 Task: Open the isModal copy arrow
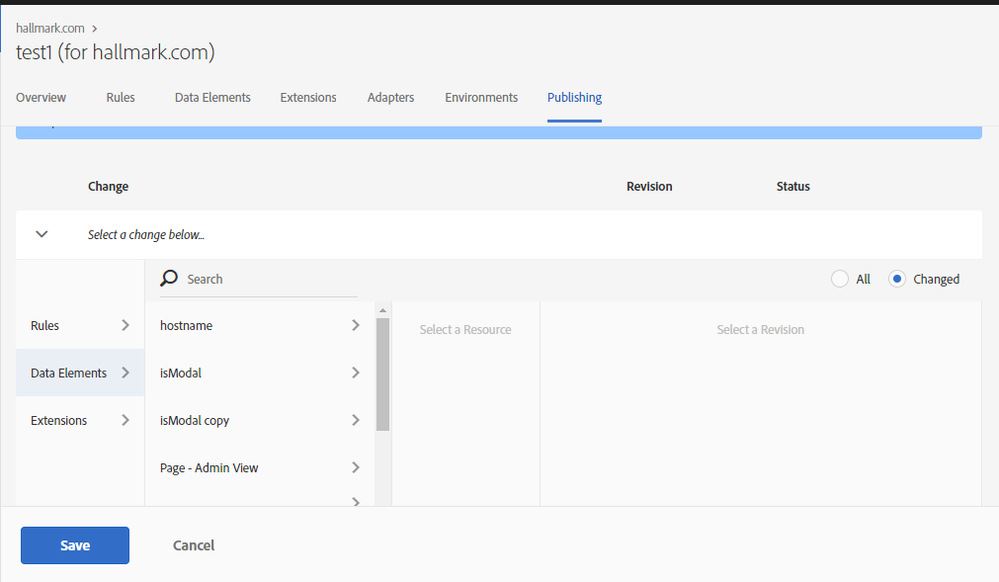tap(356, 420)
